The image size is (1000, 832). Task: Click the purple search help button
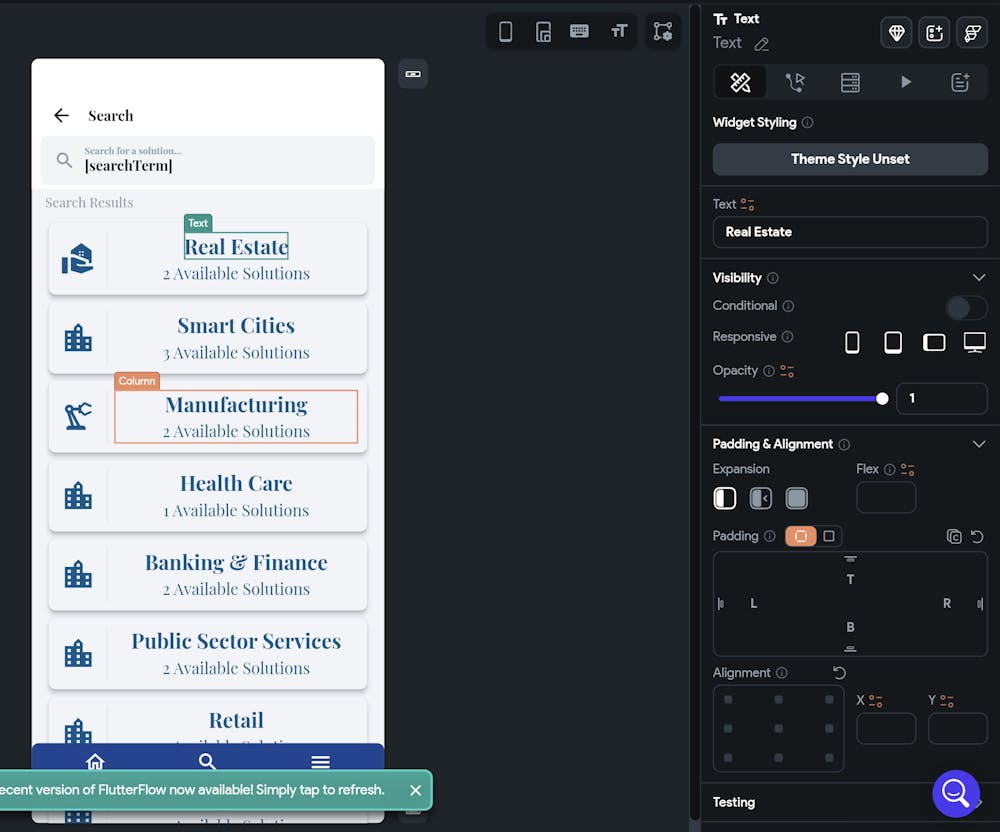click(x=955, y=793)
